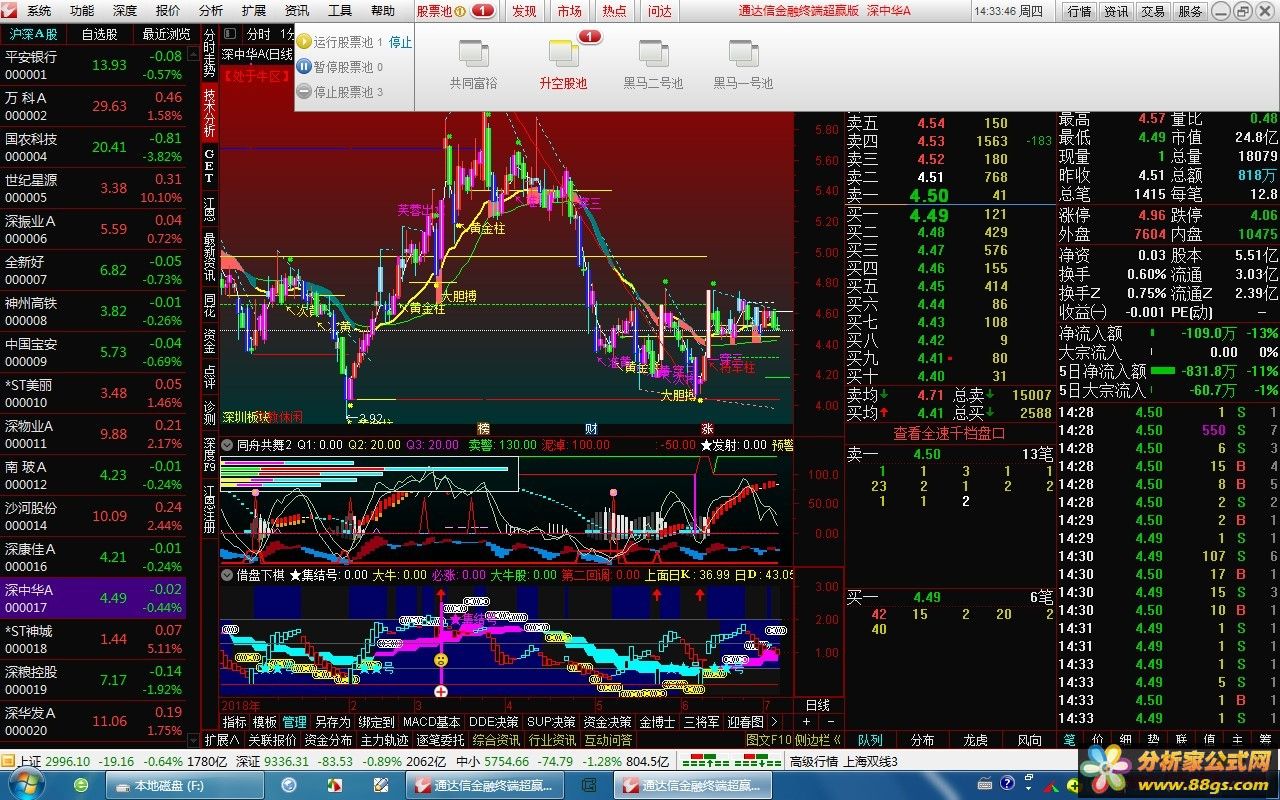
Task: Click the yellow 运行股票池 play icon
Action: tap(304, 42)
